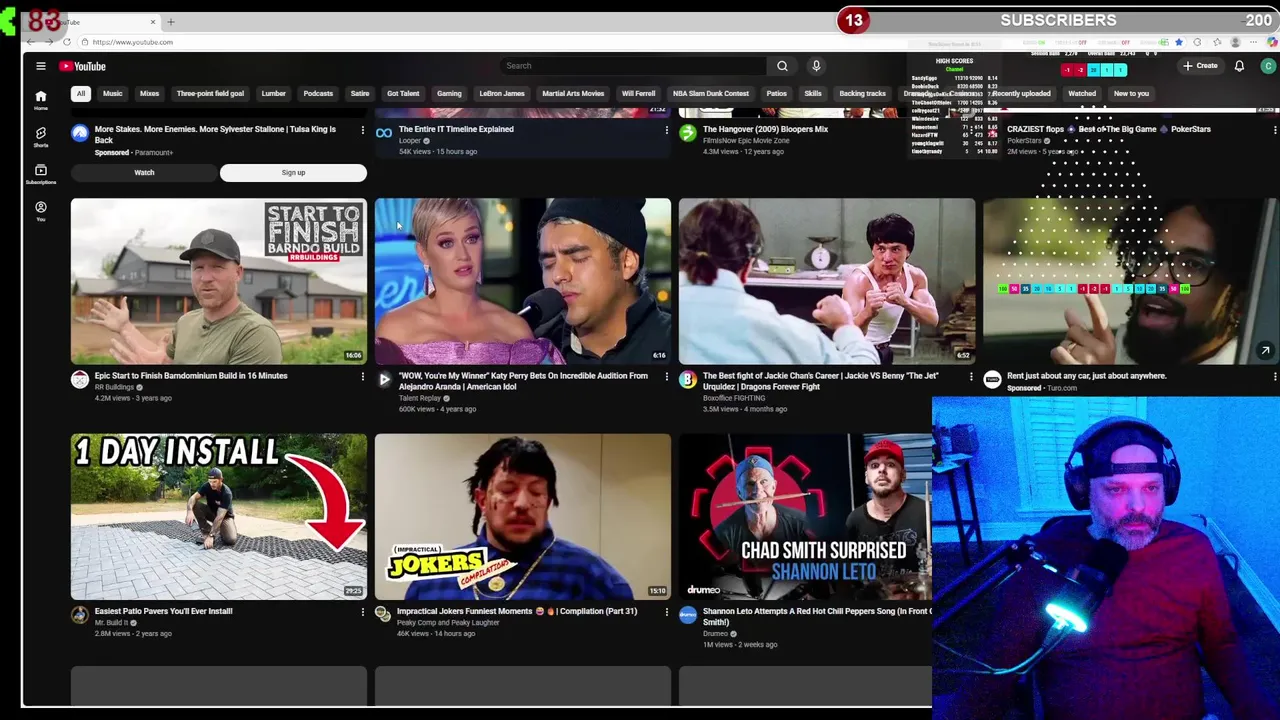Image resolution: width=1280 pixels, height=720 pixels.
Task: Click the YouTube search field
Action: tap(633, 66)
